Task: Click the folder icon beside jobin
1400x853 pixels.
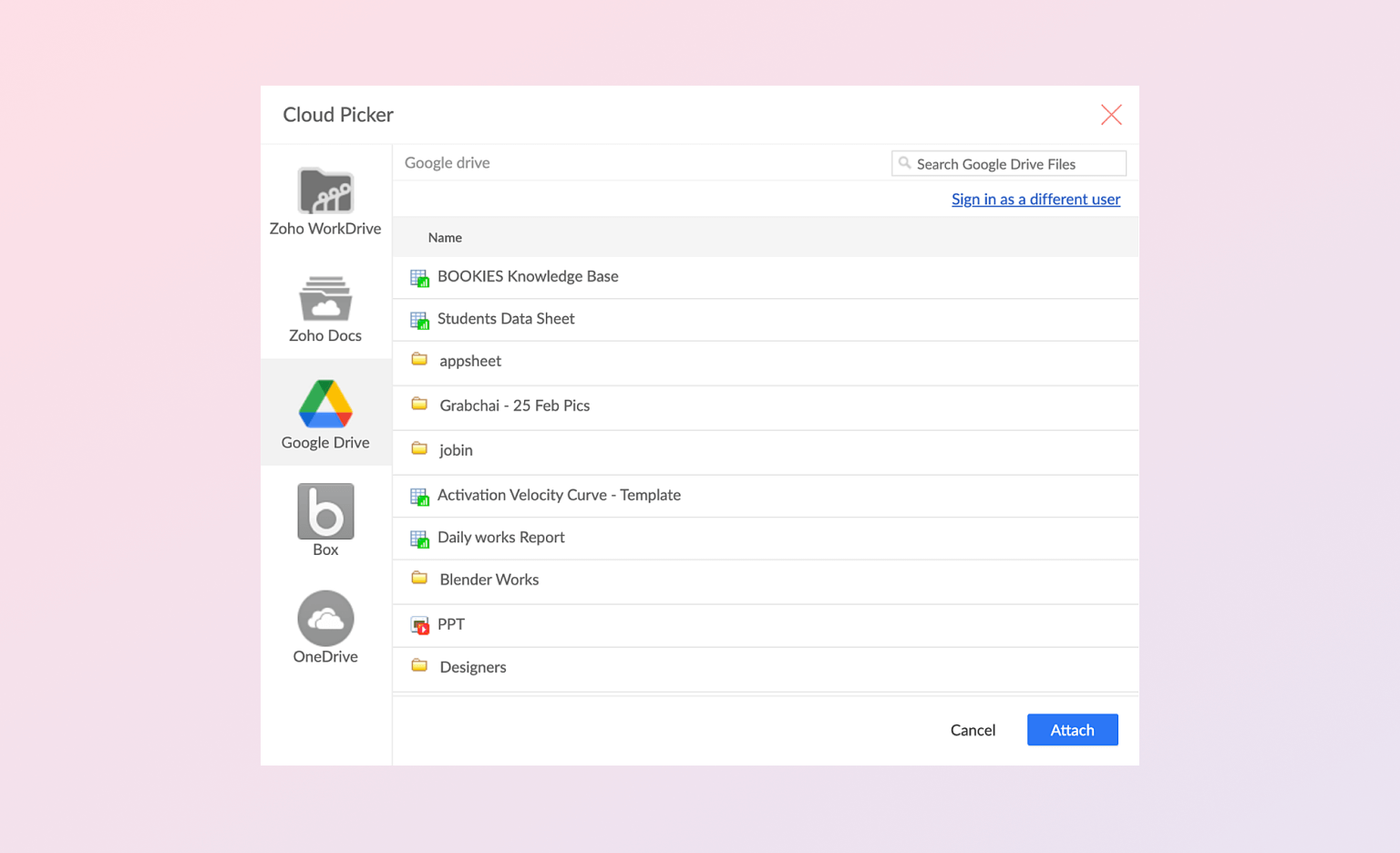Action: (x=419, y=448)
